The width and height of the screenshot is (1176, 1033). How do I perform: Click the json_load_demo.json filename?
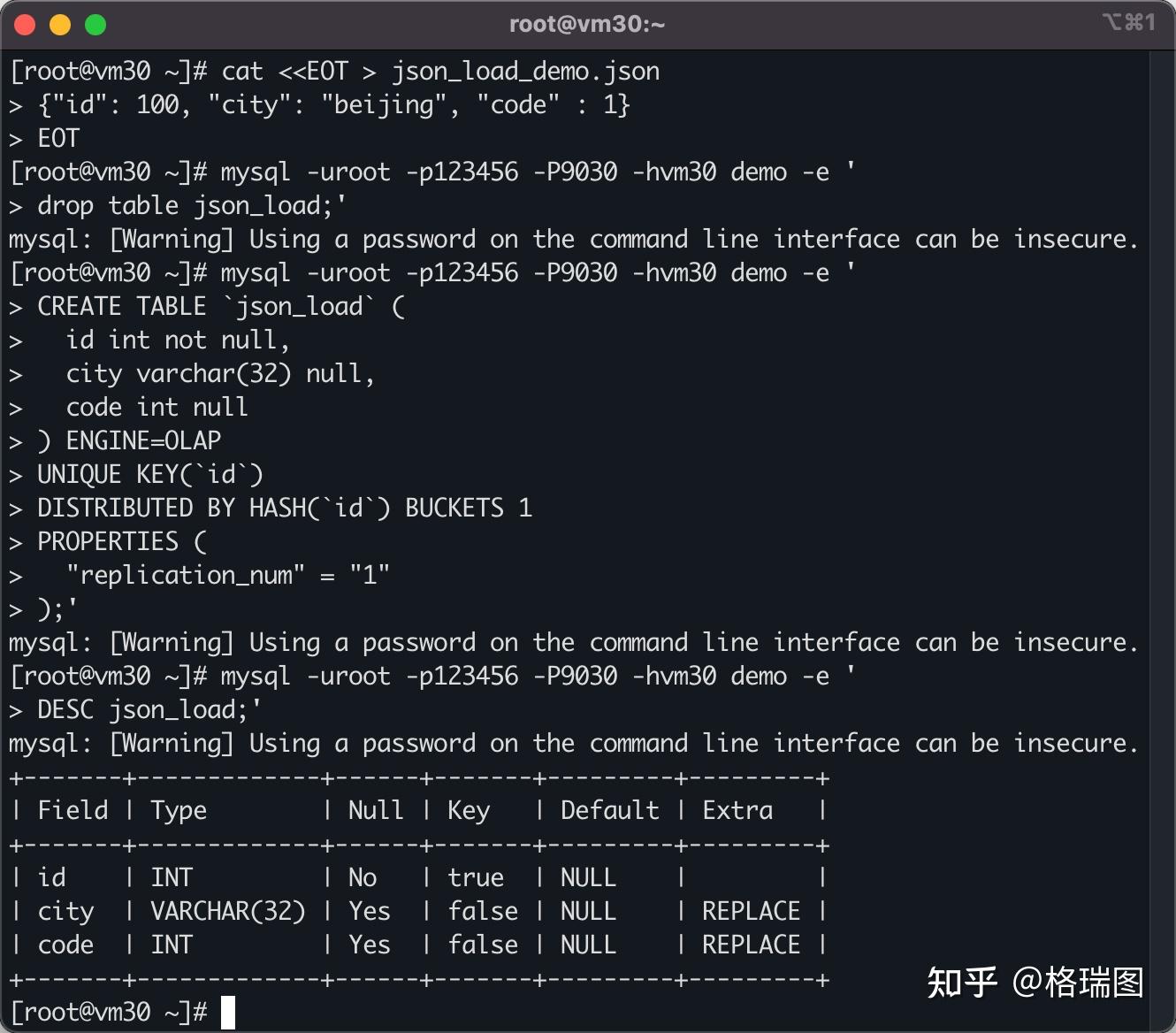point(525,72)
